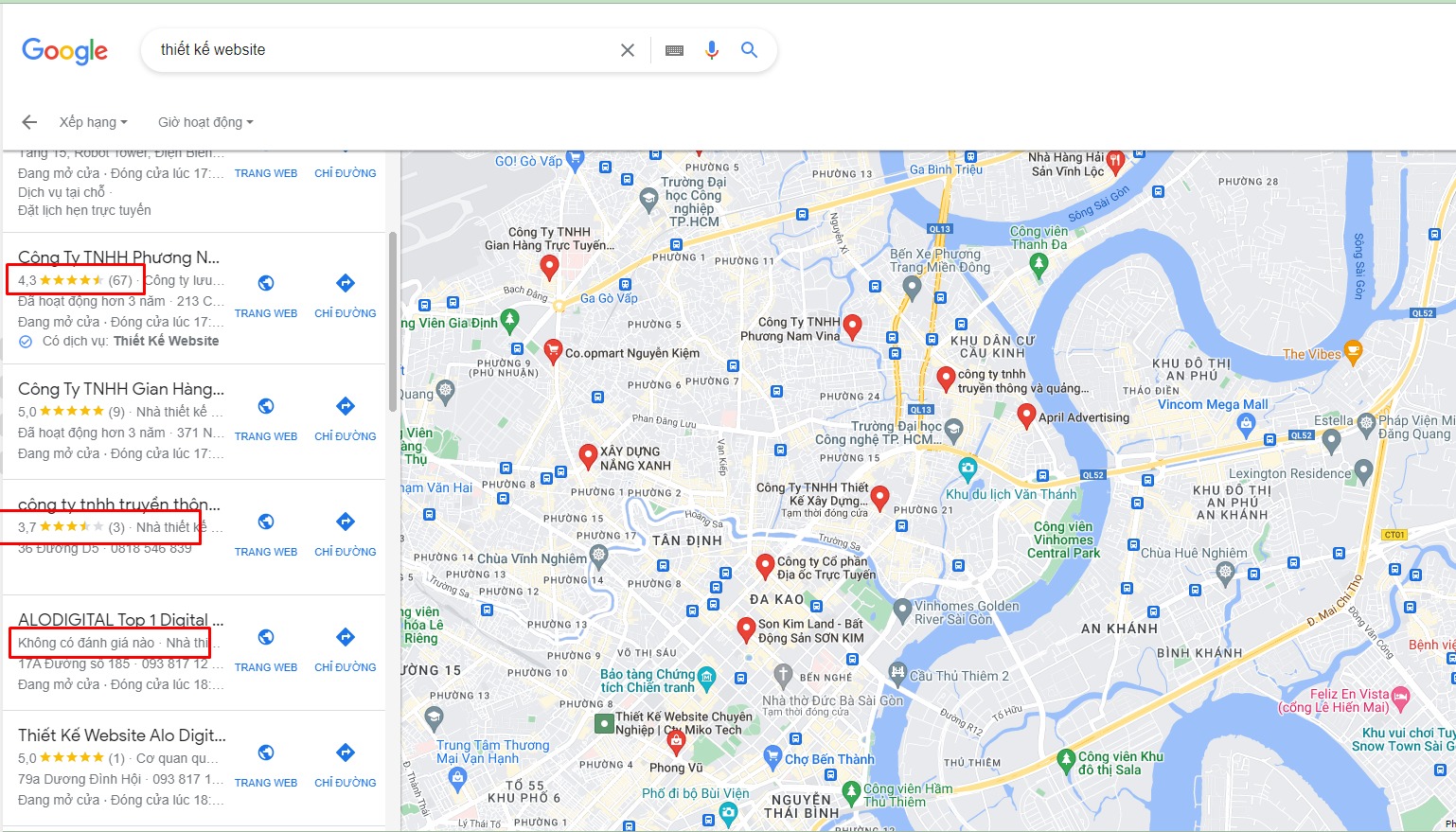Clear the search box with the X icon
This screenshot has width=1456, height=832.
tap(627, 50)
